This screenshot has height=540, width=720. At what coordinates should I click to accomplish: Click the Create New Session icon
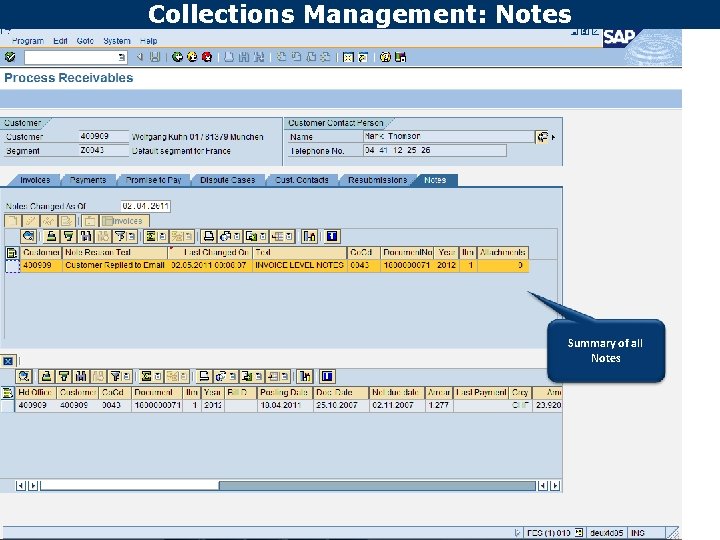click(x=349, y=57)
